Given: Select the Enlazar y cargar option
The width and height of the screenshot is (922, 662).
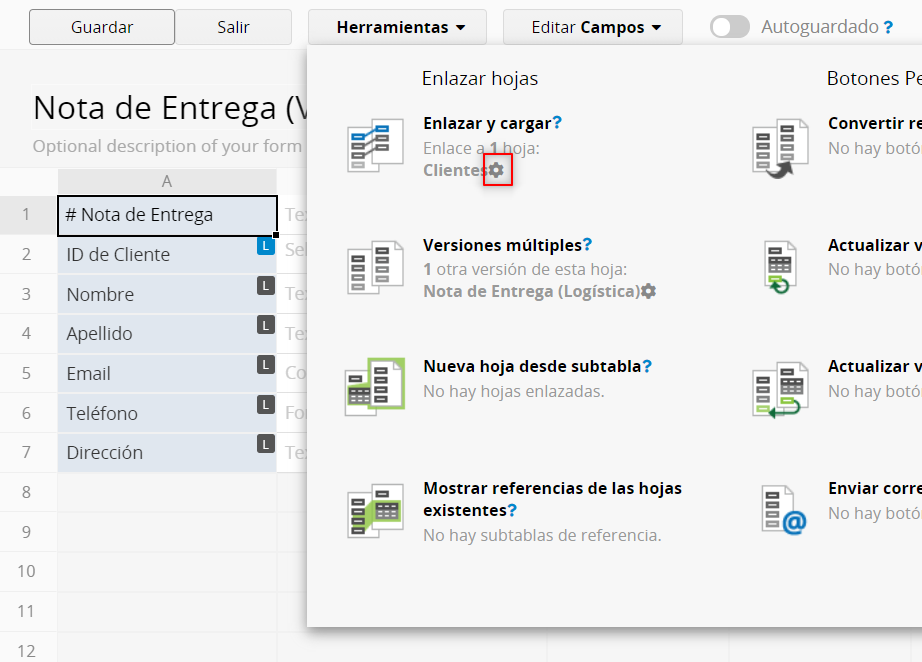Looking at the screenshot, I should click(487, 123).
